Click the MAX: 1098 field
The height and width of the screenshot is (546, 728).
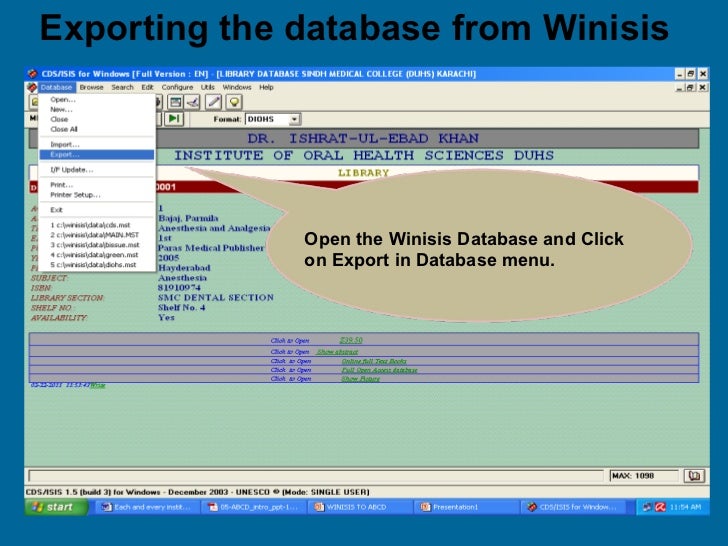click(x=644, y=476)
